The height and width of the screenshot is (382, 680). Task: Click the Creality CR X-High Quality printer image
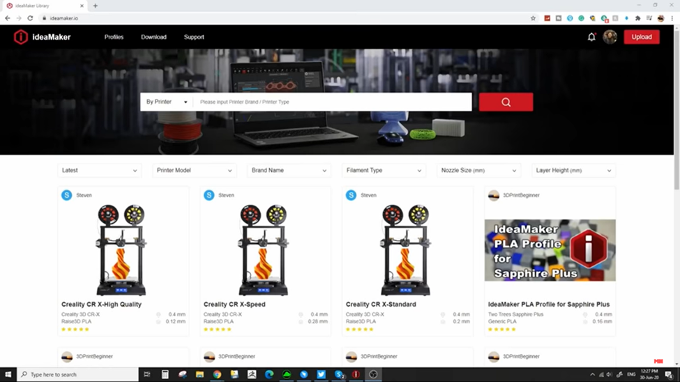(x=121, y=250)
